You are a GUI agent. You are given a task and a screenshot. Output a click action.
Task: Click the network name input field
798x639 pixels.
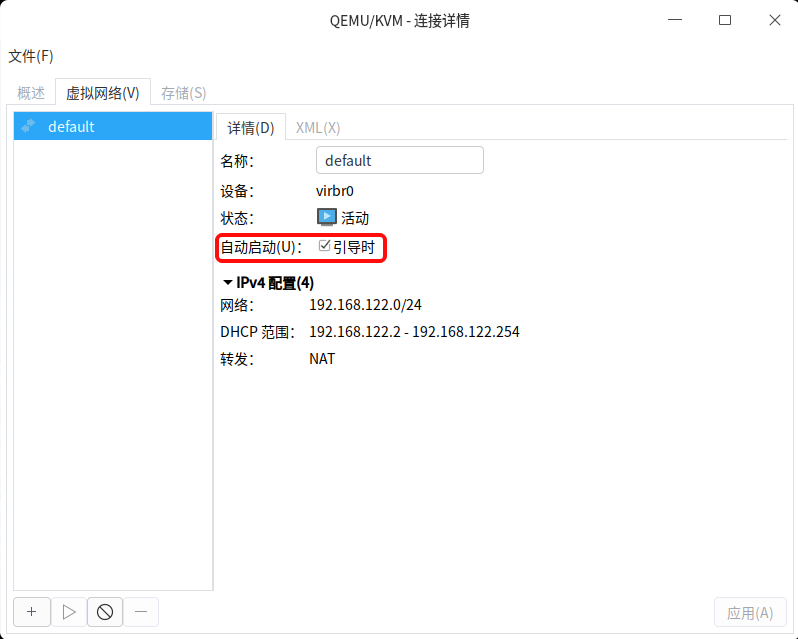point(400,160)
